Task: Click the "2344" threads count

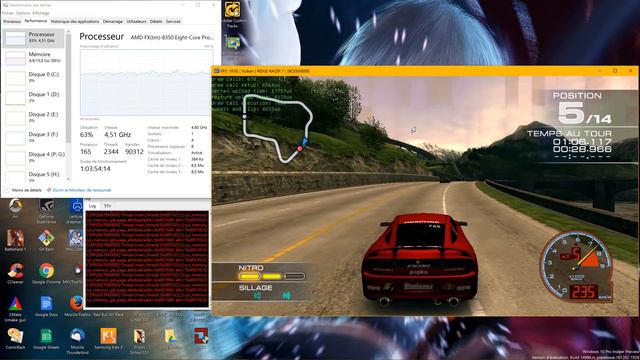Action: click(111, 152)
